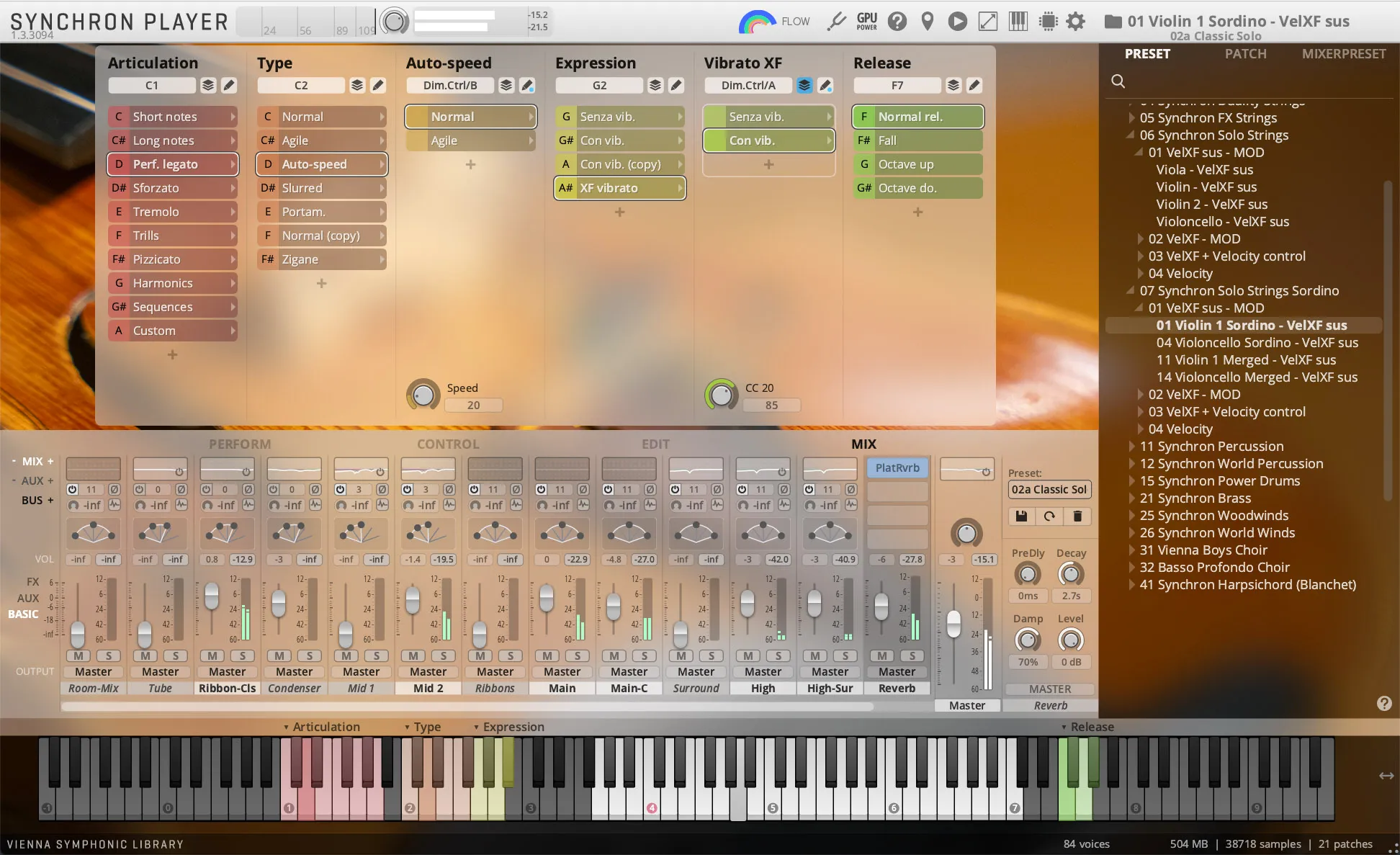Switch to the PATCH tab
This screenshot has width=1400, height=855.
pos(1245,54)
